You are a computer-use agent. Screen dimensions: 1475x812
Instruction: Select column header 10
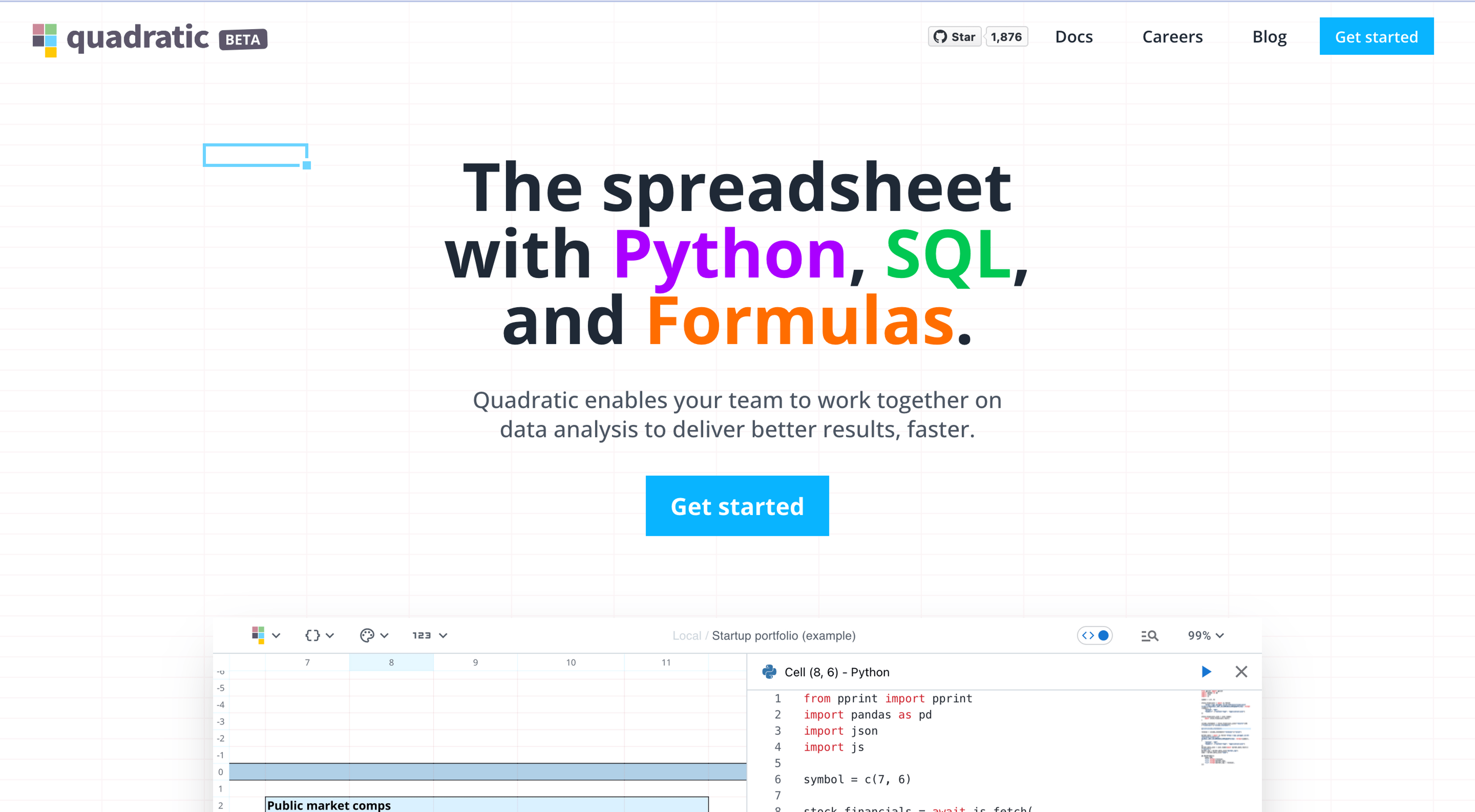pos(571,663)
